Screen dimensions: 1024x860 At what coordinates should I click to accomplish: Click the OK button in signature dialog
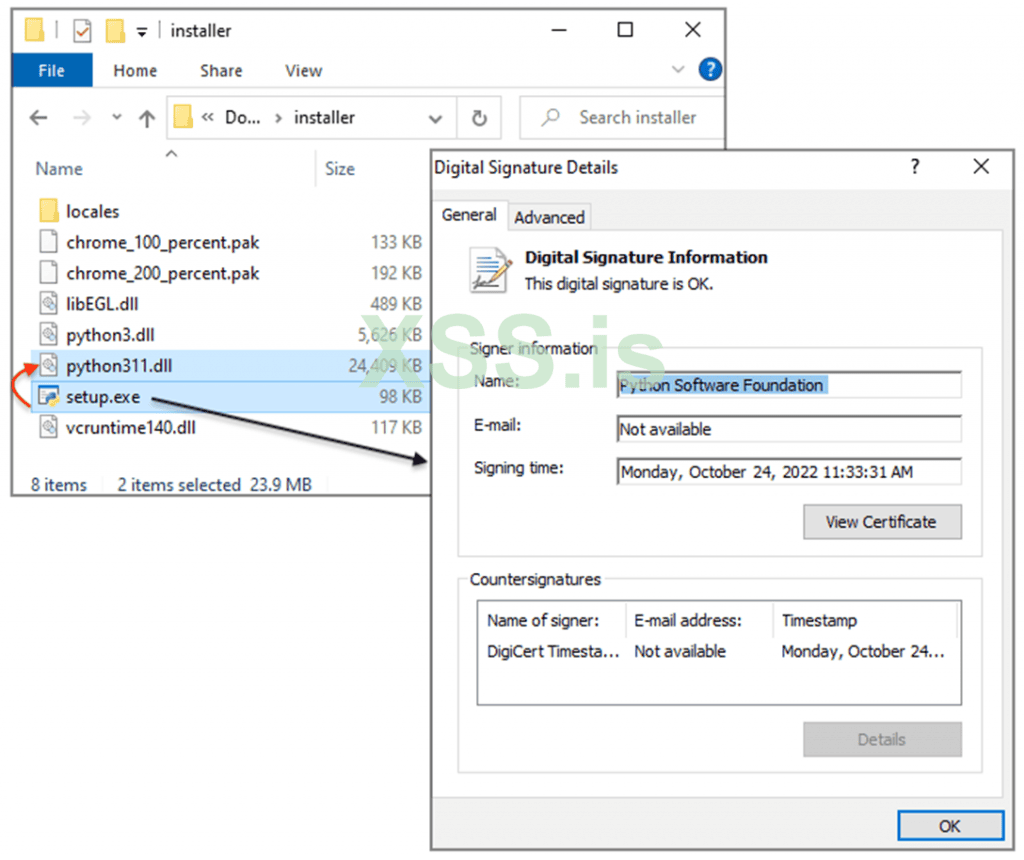[950, 826]
